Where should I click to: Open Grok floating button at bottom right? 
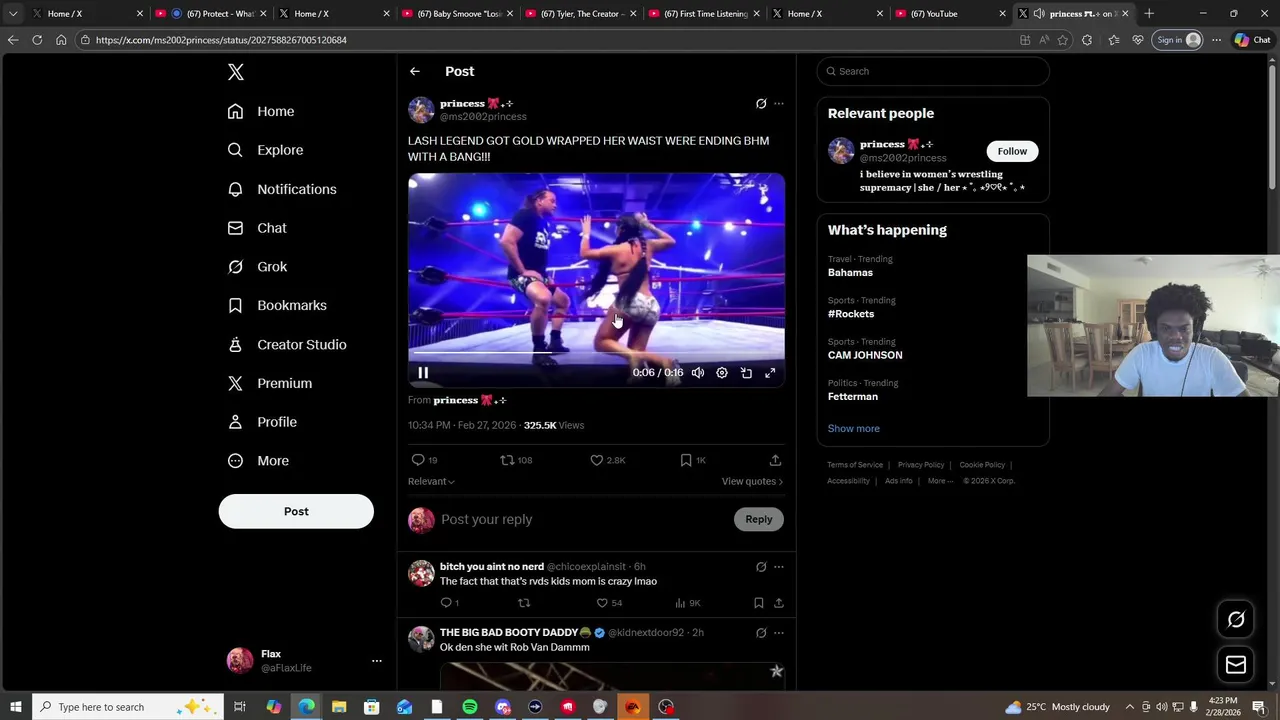point(1236,620)
